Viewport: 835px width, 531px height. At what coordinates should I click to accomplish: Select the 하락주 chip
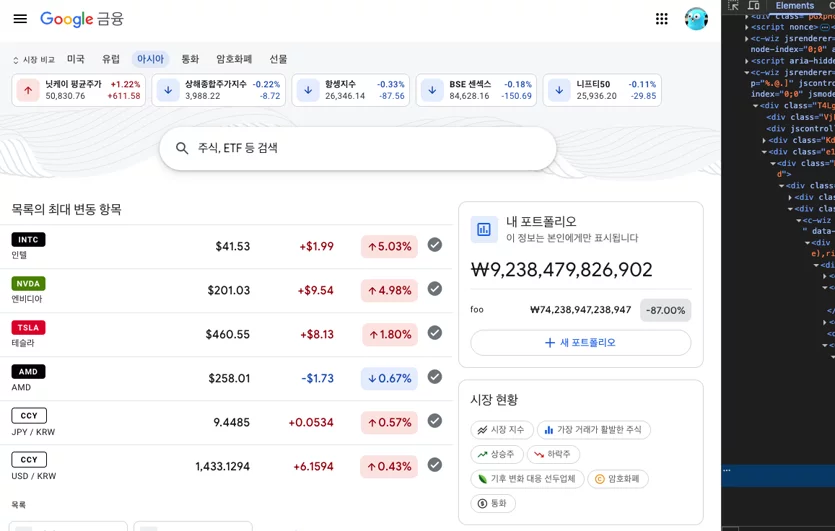pyautogui.click(x=553, y=454)
